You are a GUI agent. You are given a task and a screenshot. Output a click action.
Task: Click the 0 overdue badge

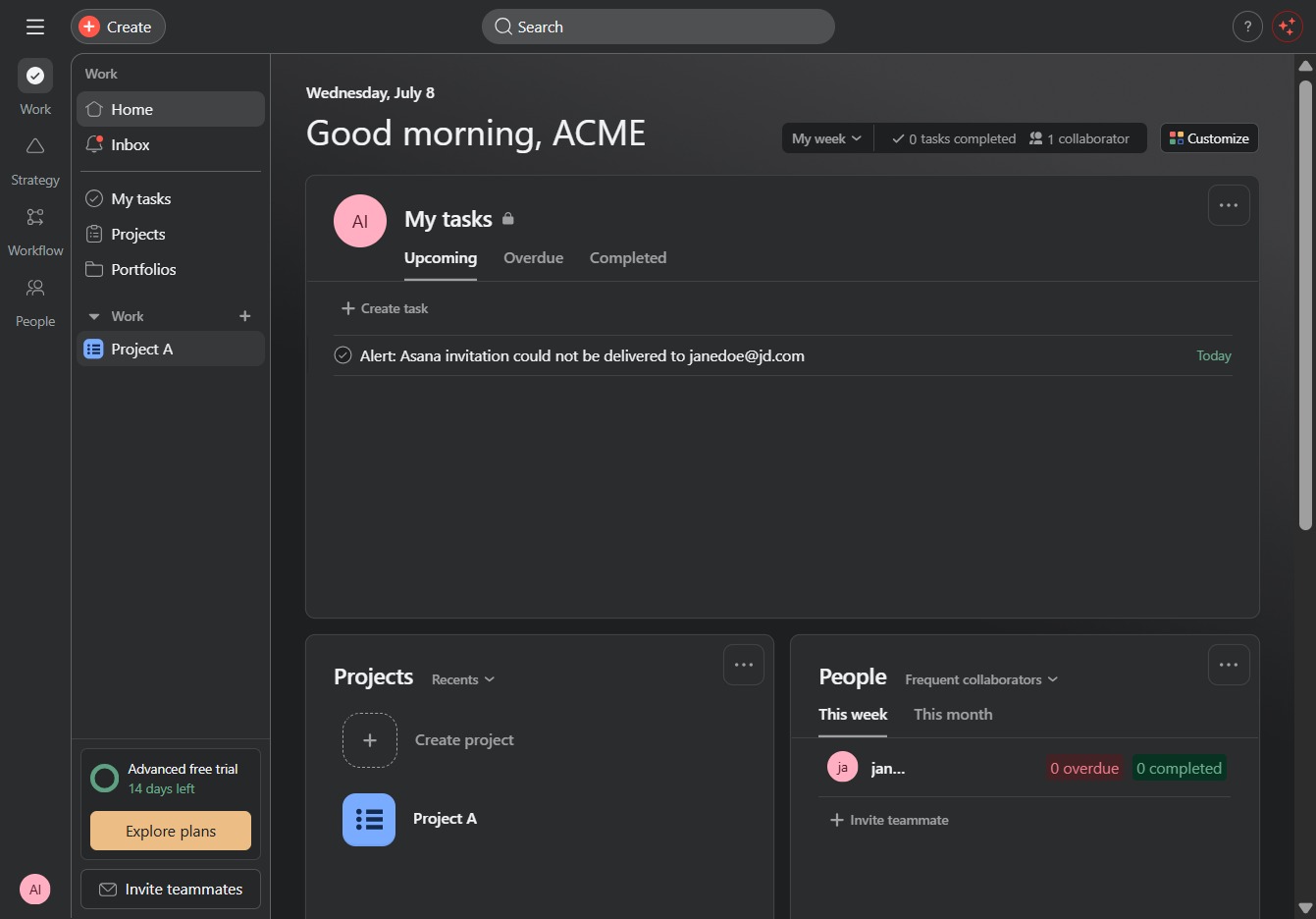[1084, 769]
